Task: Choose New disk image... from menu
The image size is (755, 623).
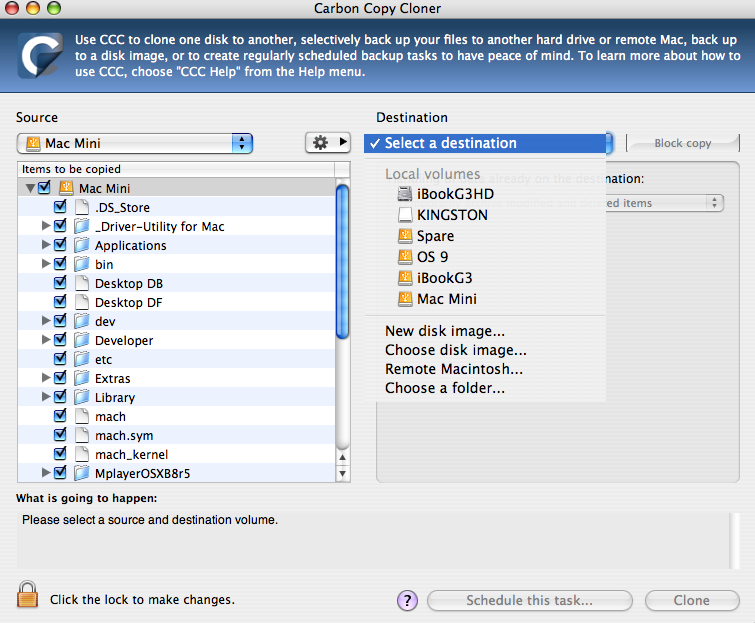Action: pos(485,331)
